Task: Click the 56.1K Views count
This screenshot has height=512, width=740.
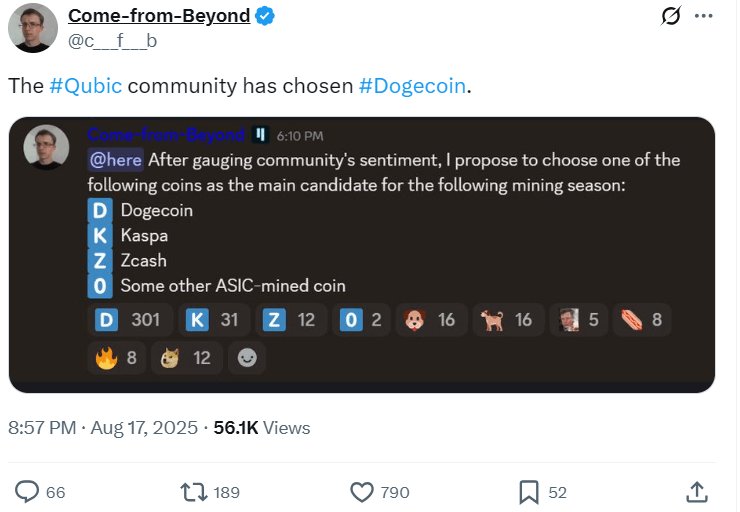Action: pyautogui.click(x=261, y=428)
